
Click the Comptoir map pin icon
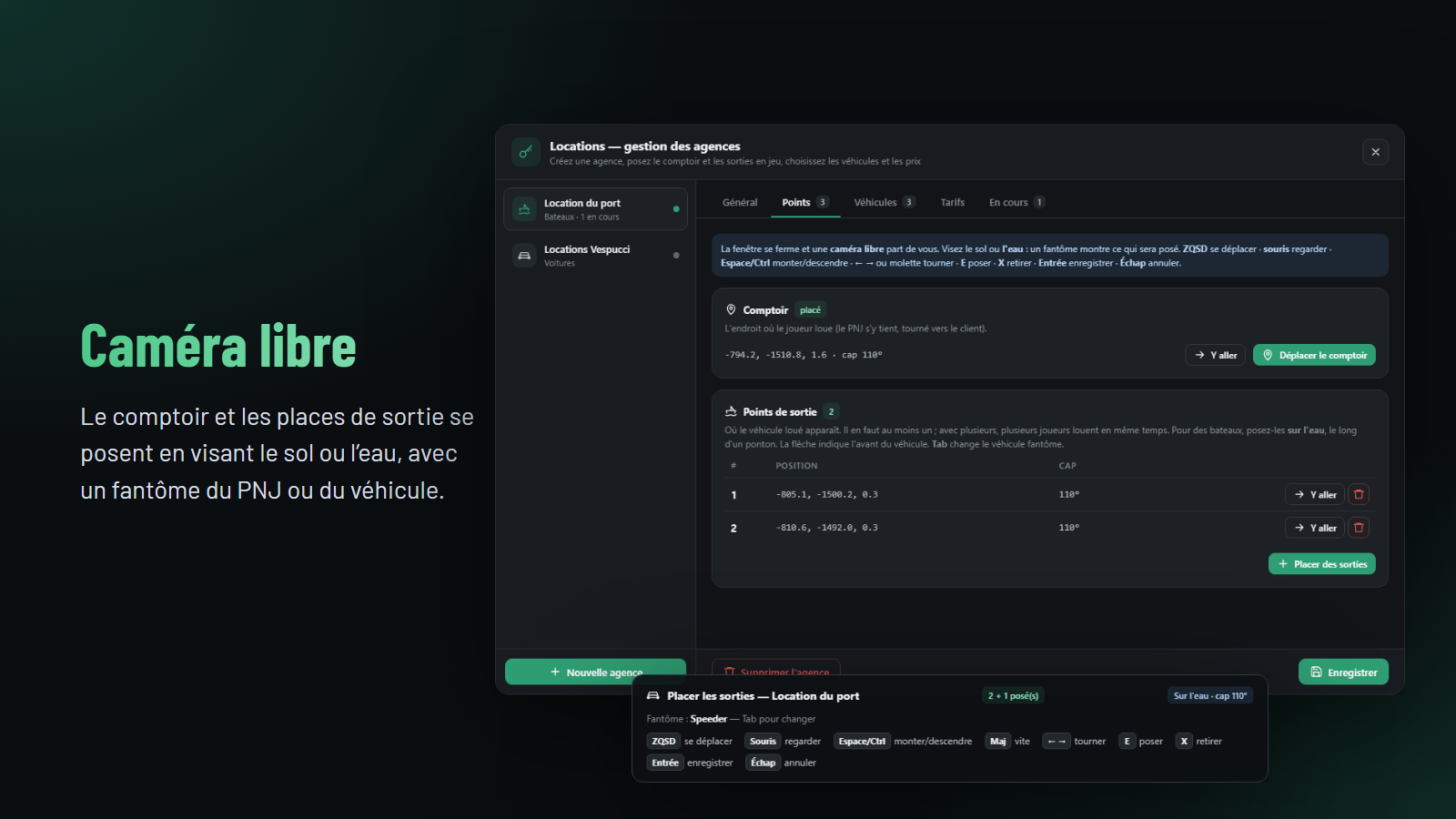731,310
